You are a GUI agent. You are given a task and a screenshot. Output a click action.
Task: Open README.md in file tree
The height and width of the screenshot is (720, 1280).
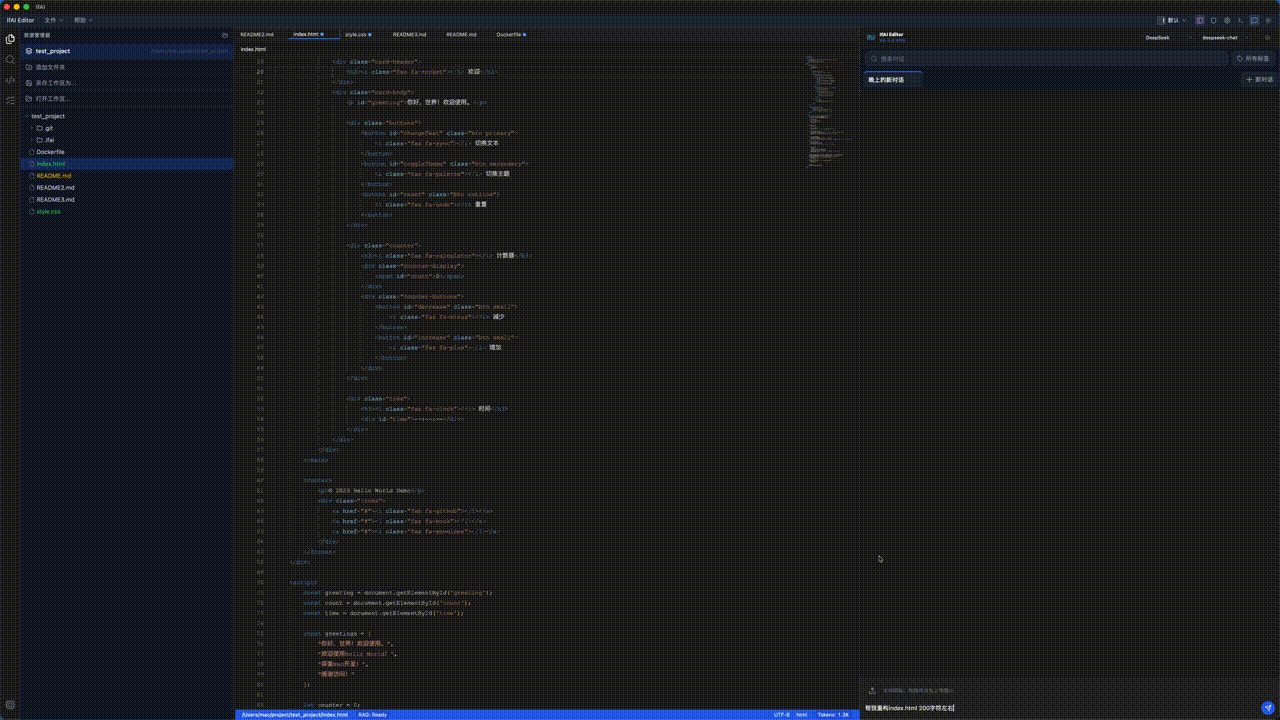(x=54, y=176)
